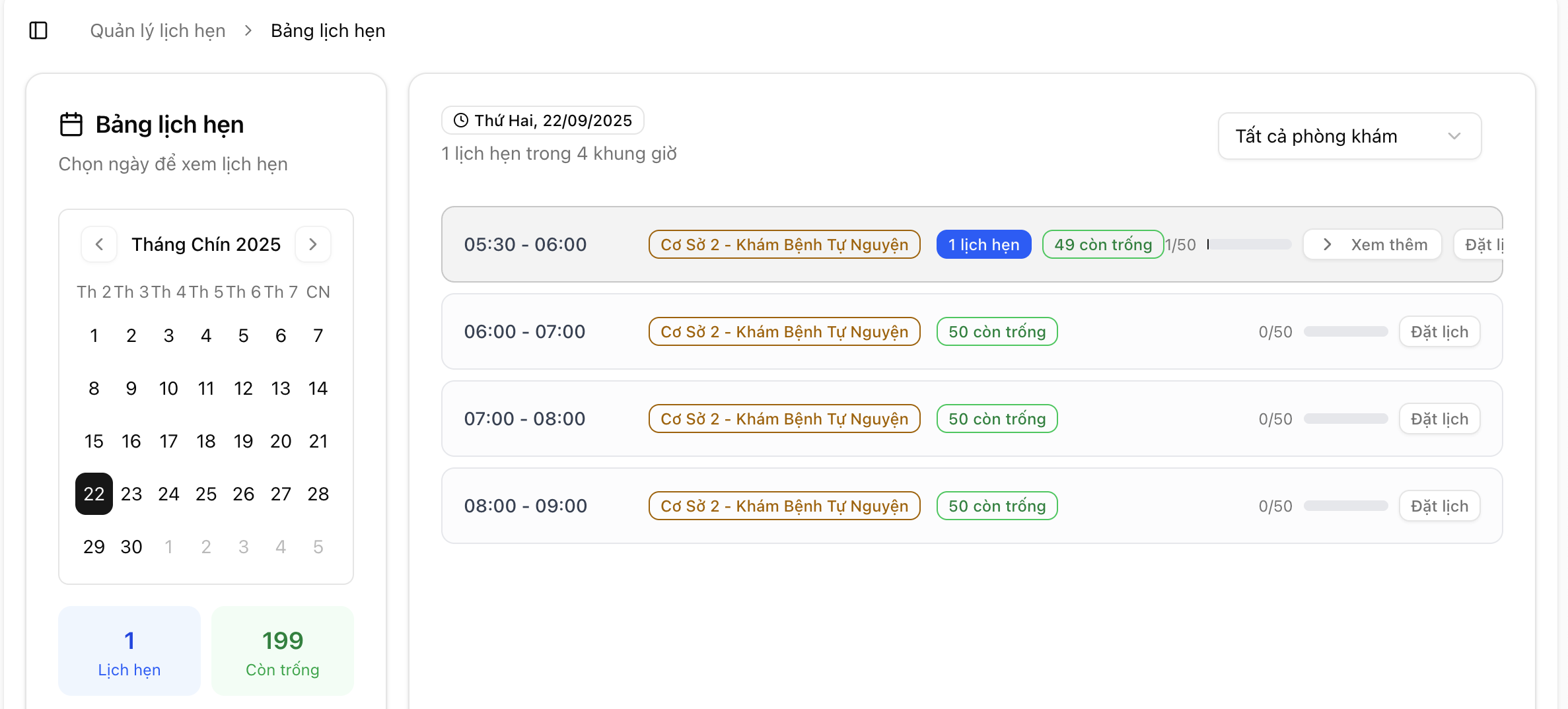Click the Lịch hẹn summary card

point(129,651)
